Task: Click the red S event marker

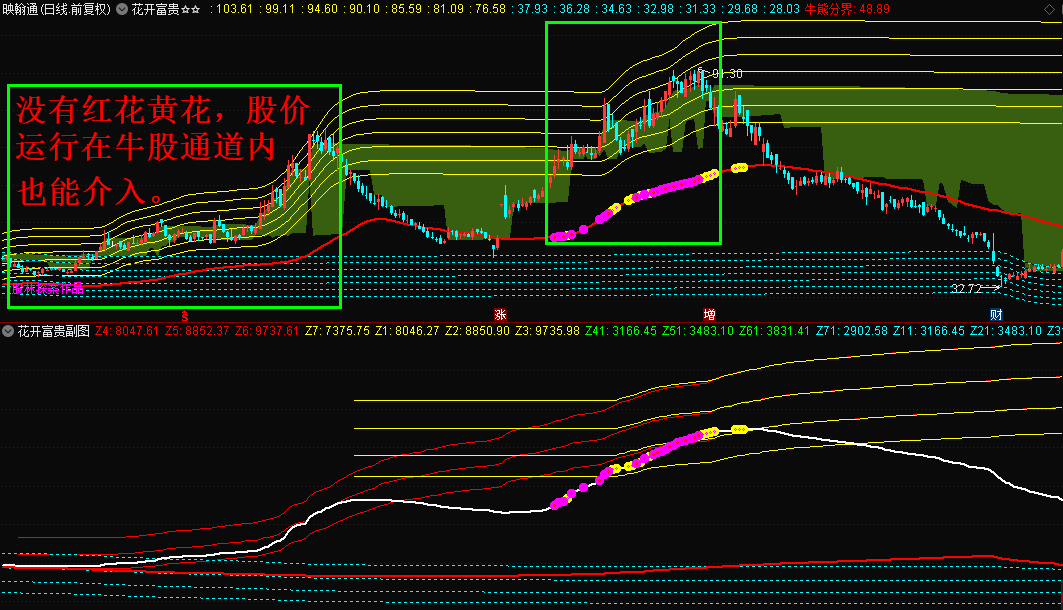Action: [184, 316]
